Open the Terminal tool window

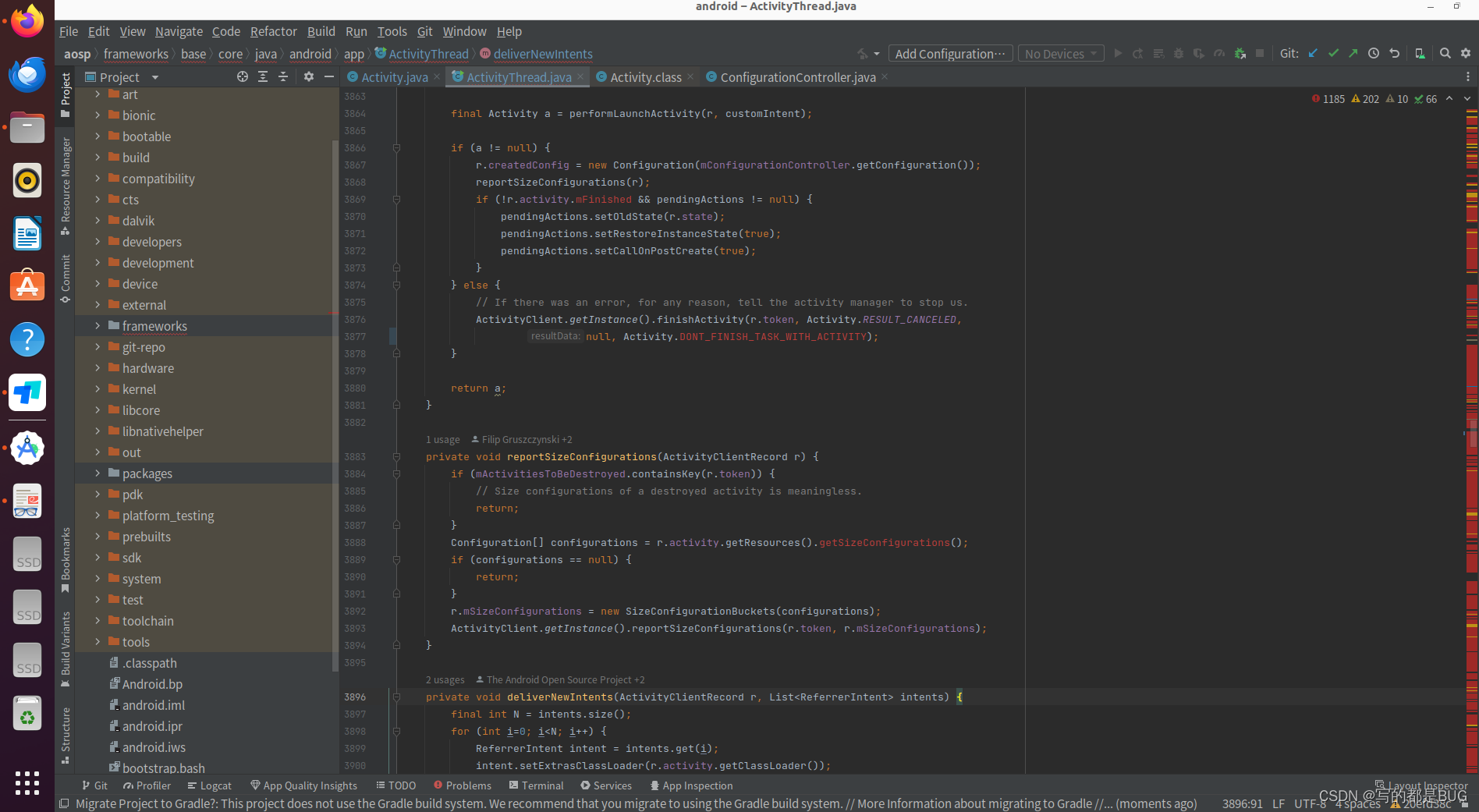click(536, 785)
